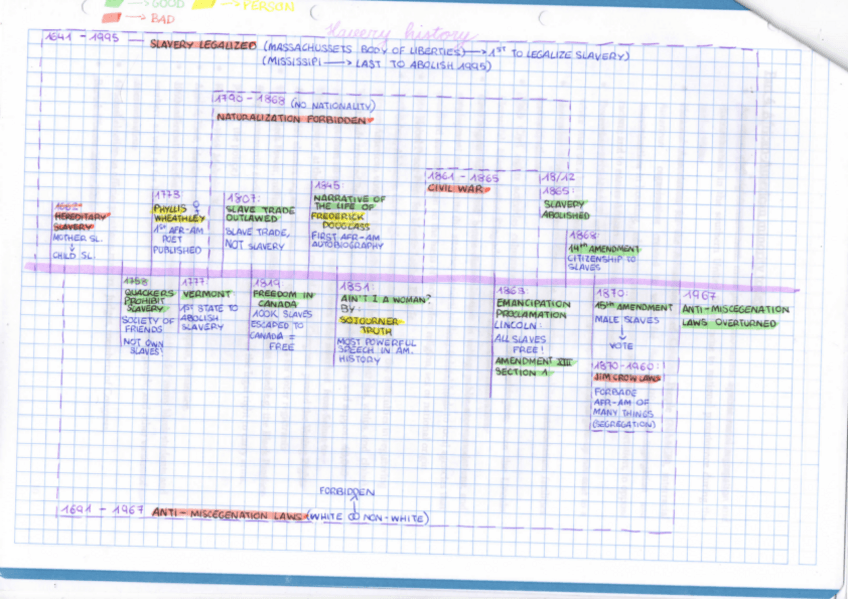Click "1st STATE TO ABOLISH SLAVERY" note
Viewport: 848px width, 599px height.
[x=208, y=317]
